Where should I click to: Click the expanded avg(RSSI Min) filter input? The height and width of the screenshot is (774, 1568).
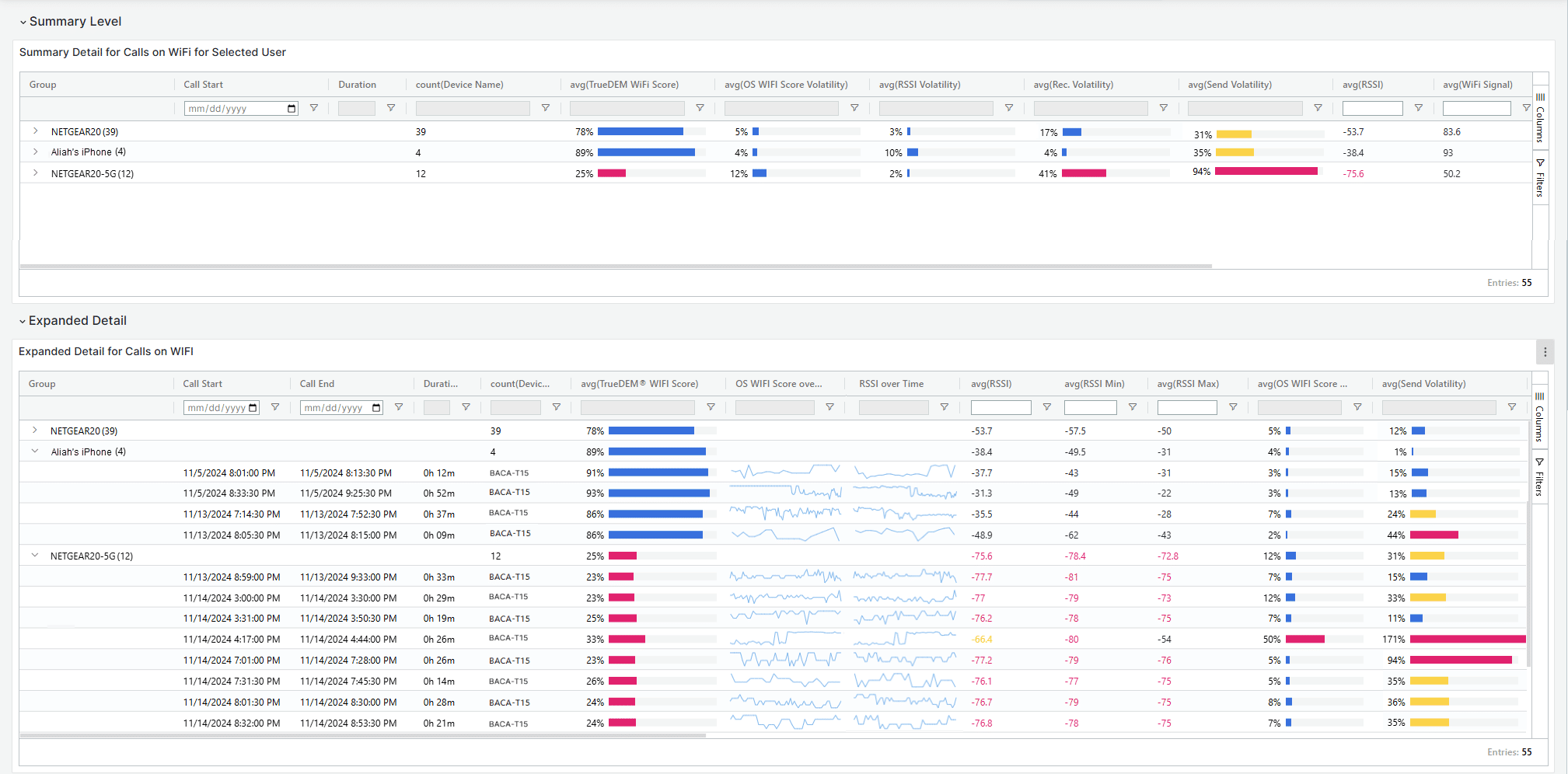tap(1090, 407)
